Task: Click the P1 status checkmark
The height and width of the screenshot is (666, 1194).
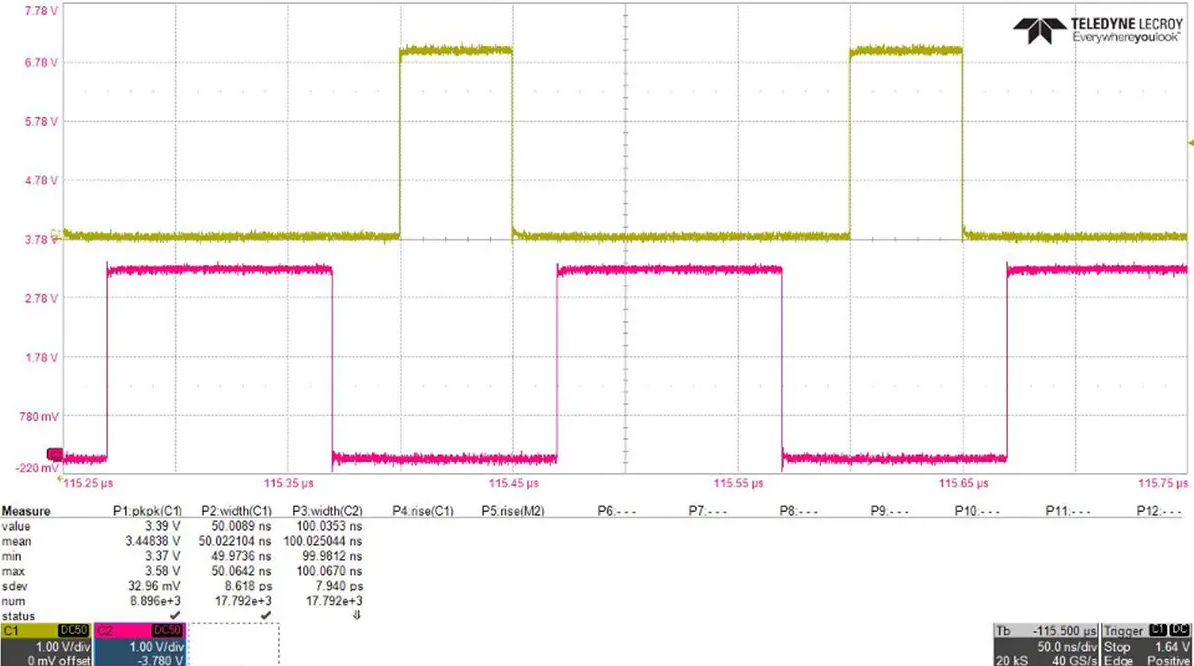Action: pos(175,615)
